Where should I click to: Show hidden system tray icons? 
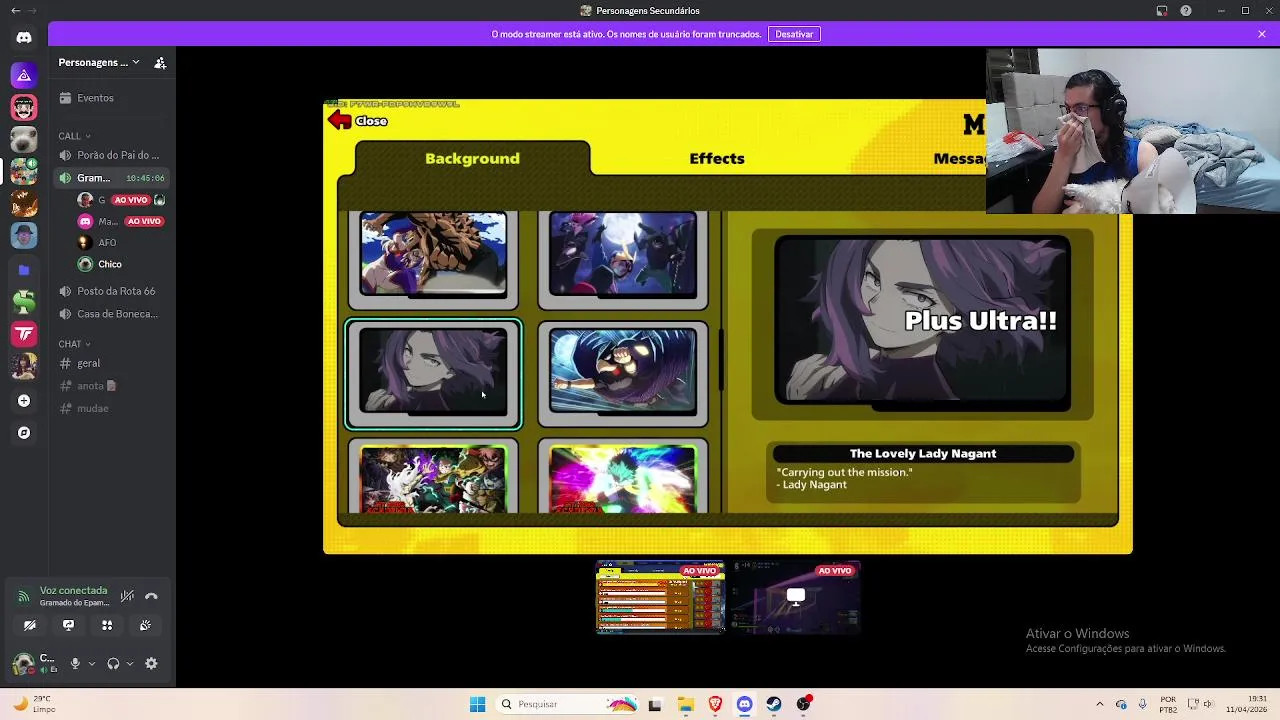pos(1100,704)
